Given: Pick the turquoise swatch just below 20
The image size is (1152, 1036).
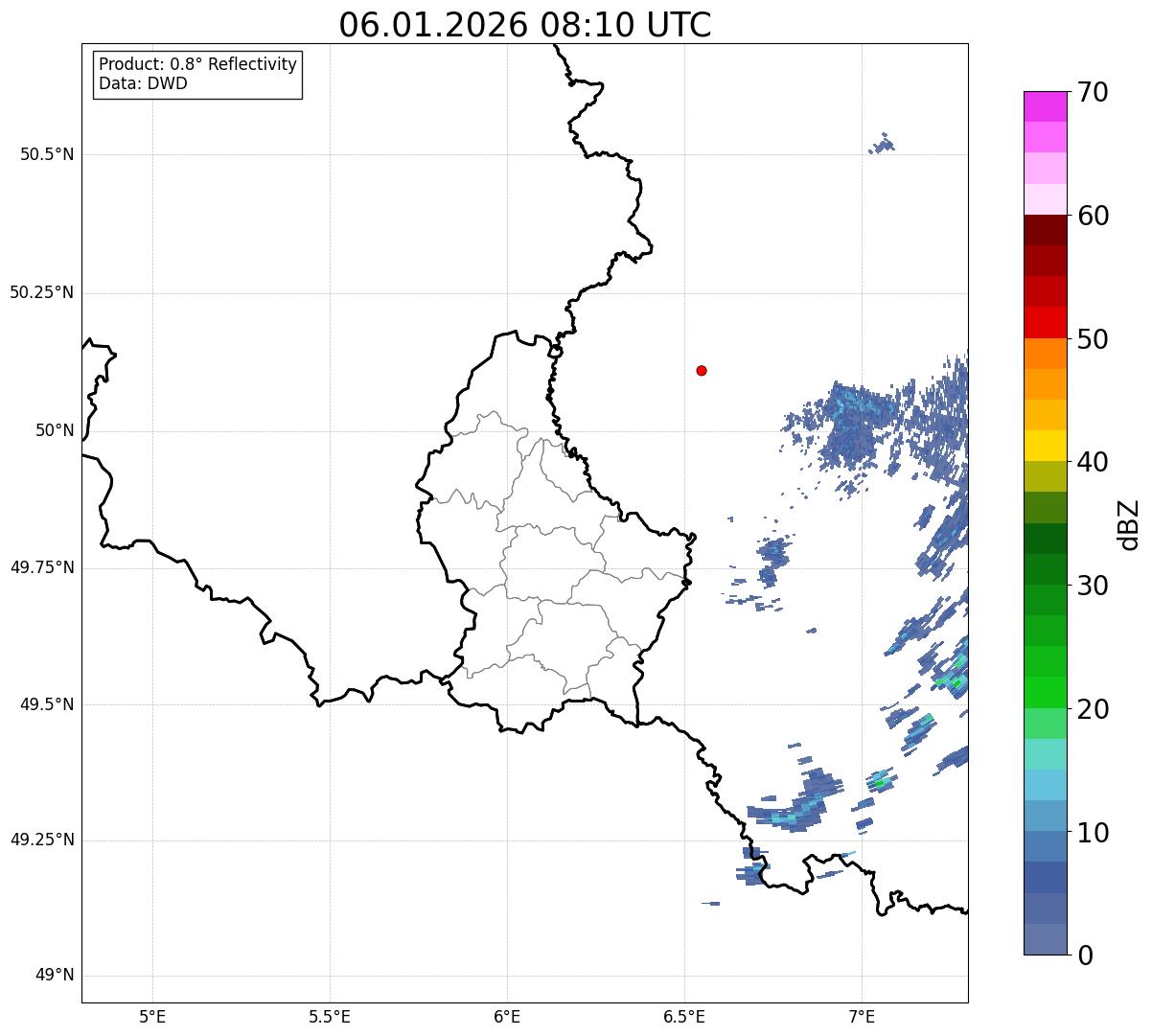Looking at the screenshot, I should [x=1045, y=754].
